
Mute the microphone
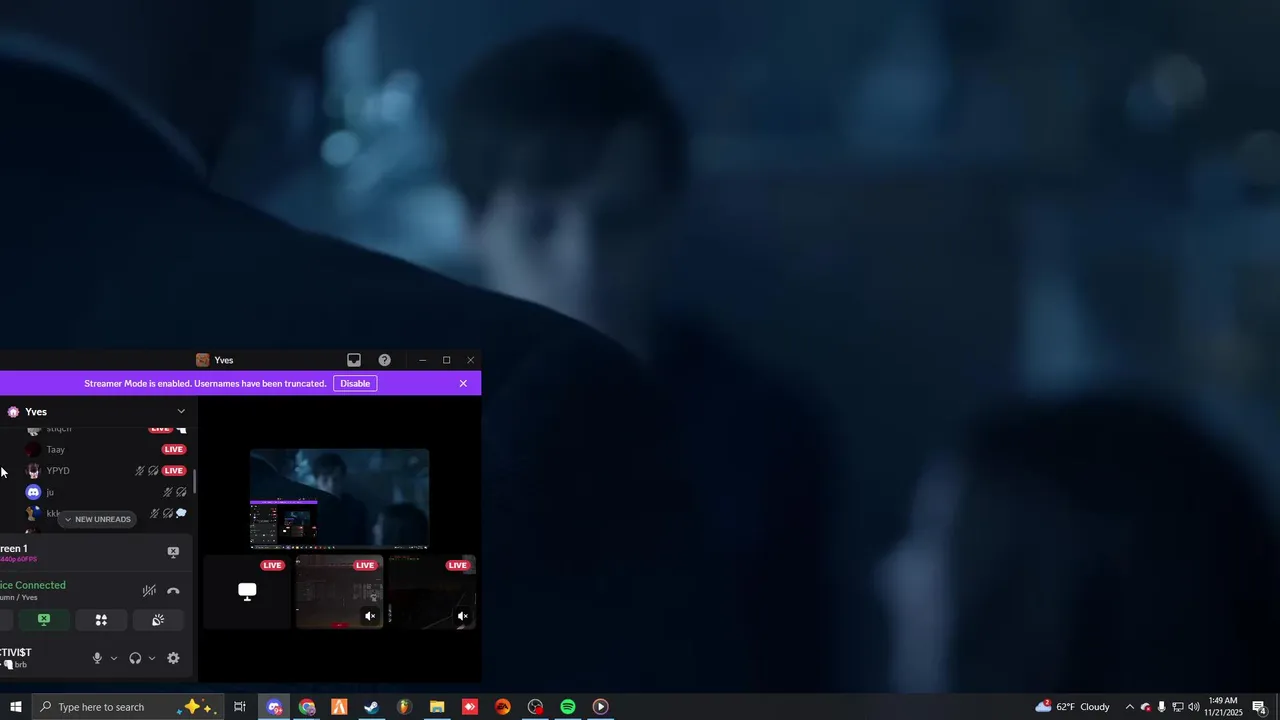click(x=97, y=658)
